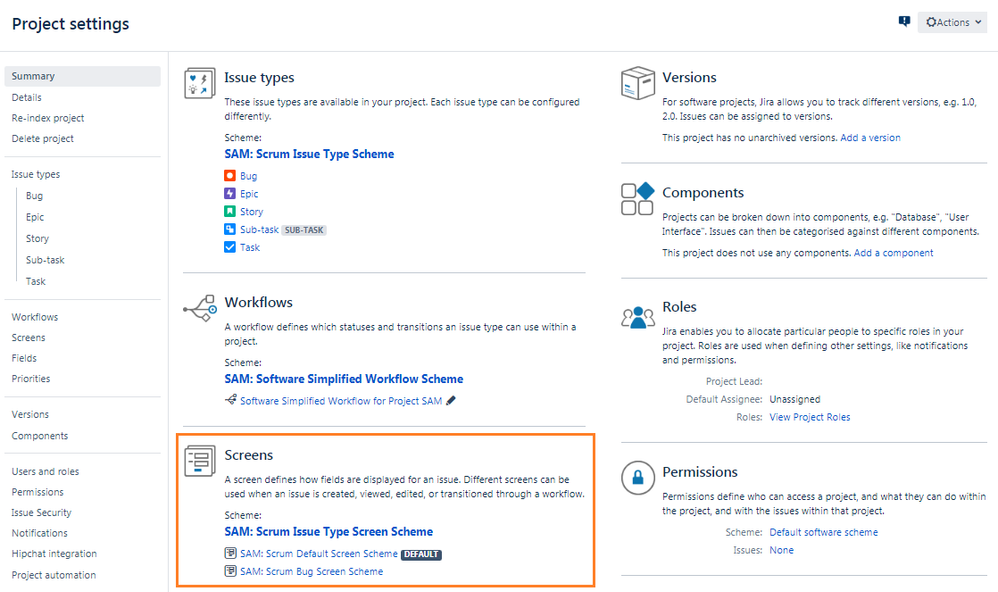This screenshot has height=592, width=998.
Task: Click the Versions box icon
Action: tap(638, 83)
